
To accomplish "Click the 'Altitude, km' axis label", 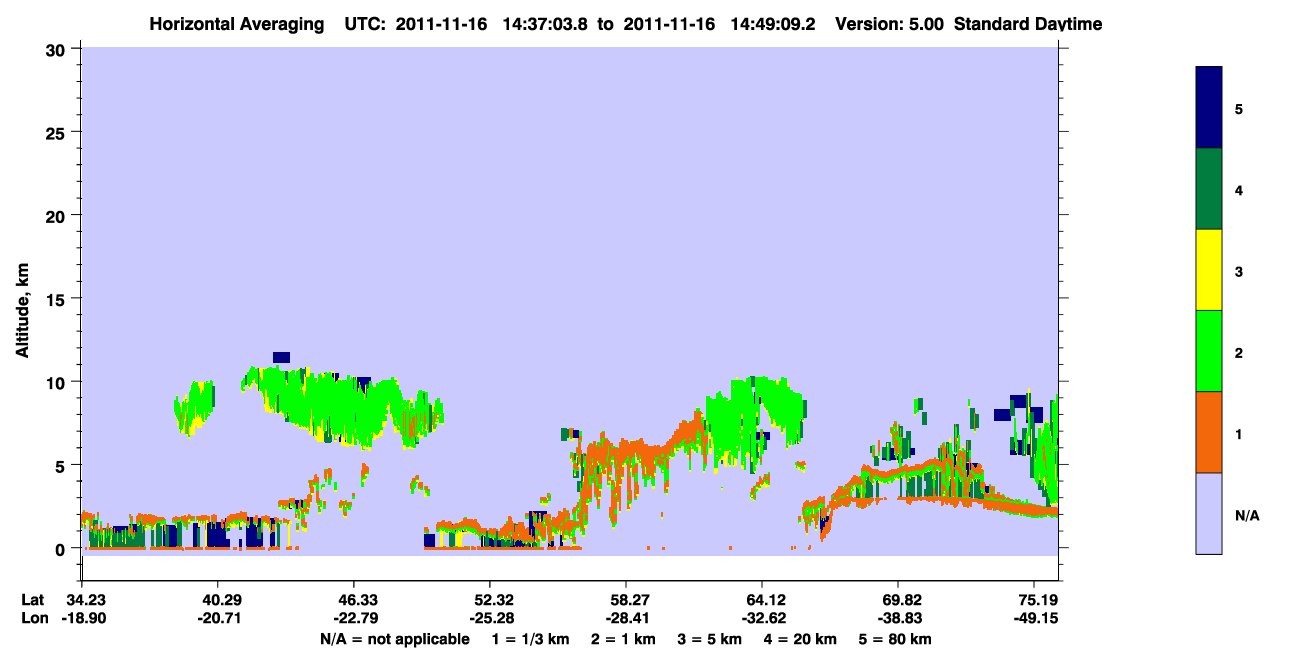I will (x=23, y=304).
